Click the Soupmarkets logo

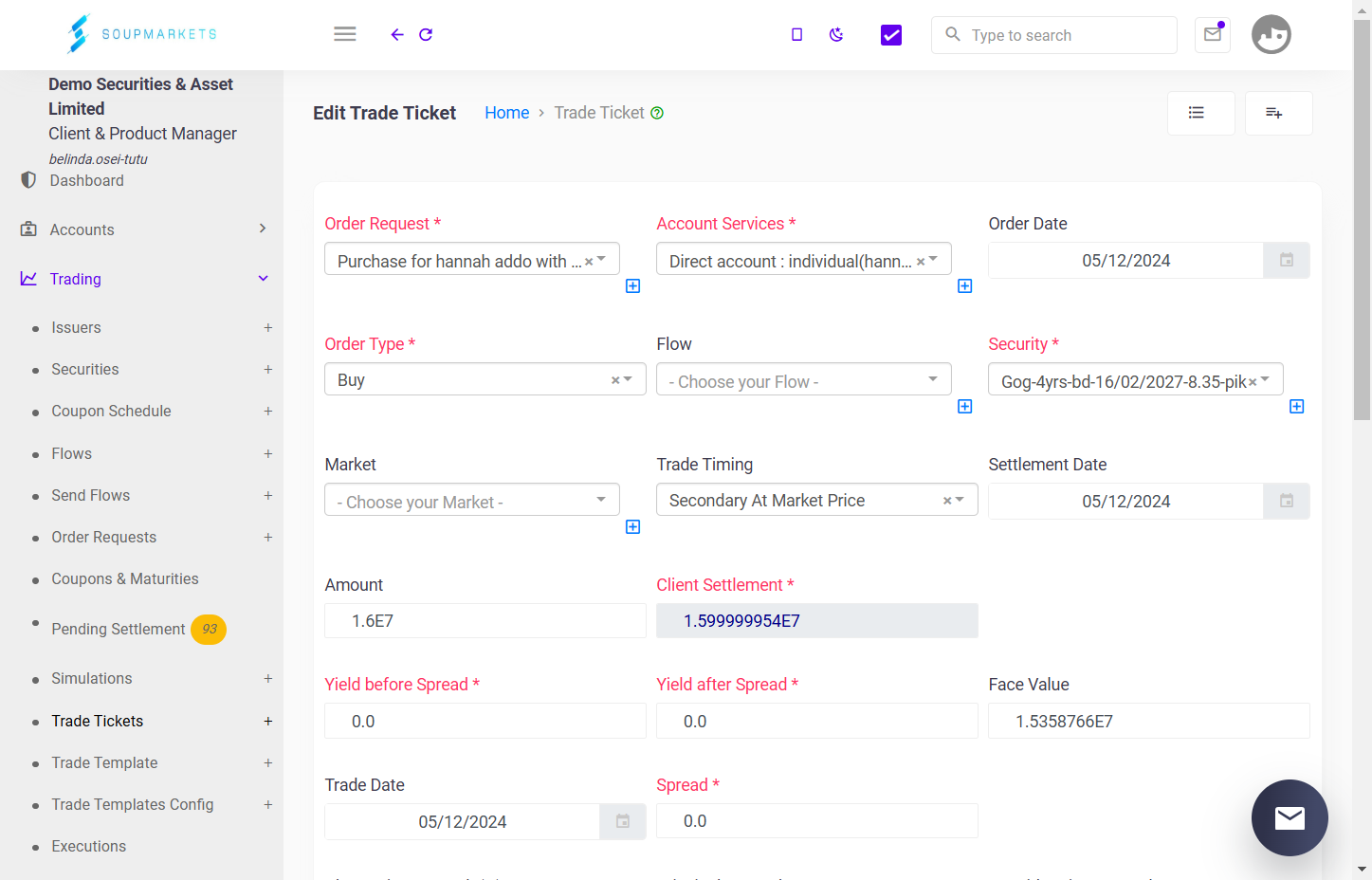tap(142, 34)
